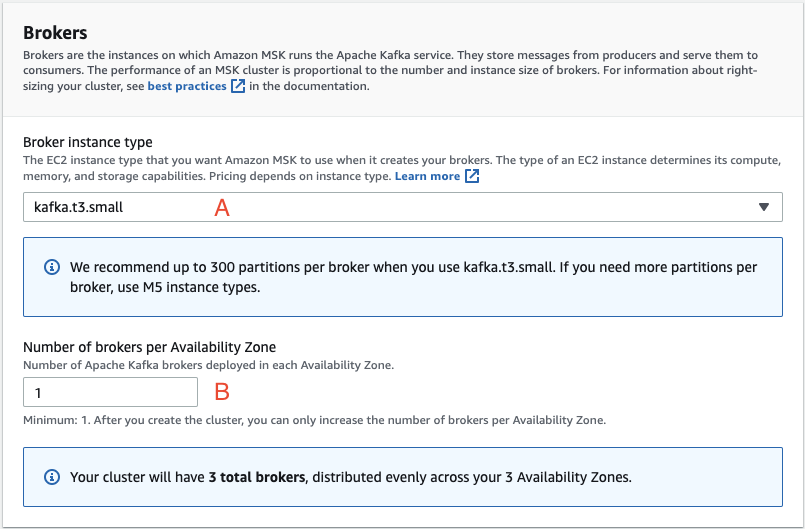Click the bold 3 total brokers text
The width and height of the screenshot is (805, 529).
[x=257, y=477]
